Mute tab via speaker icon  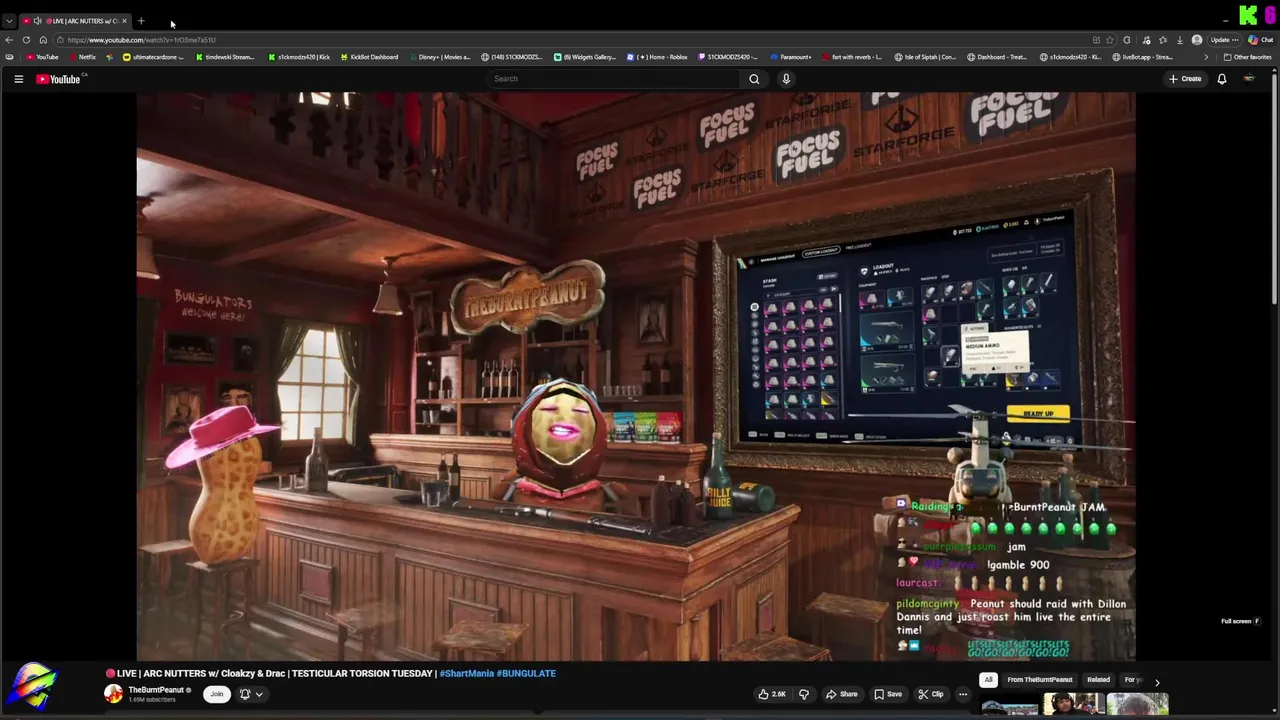[x=38, y=21]
